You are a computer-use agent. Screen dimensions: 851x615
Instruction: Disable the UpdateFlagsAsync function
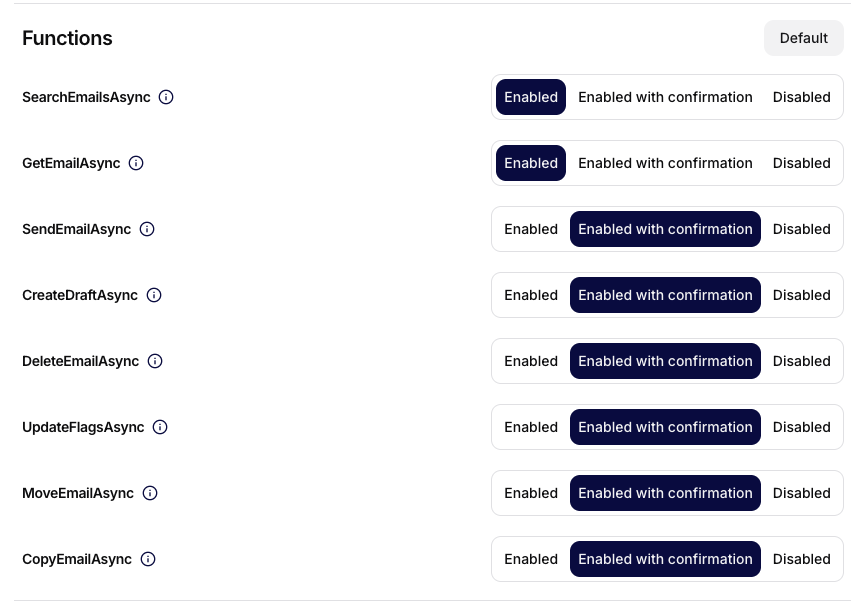click(x=801, y=427)
